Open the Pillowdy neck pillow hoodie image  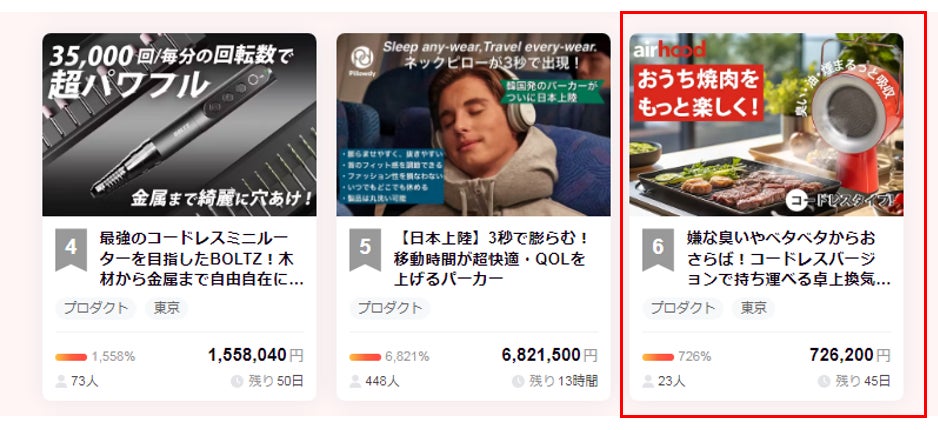pos(473,124)
